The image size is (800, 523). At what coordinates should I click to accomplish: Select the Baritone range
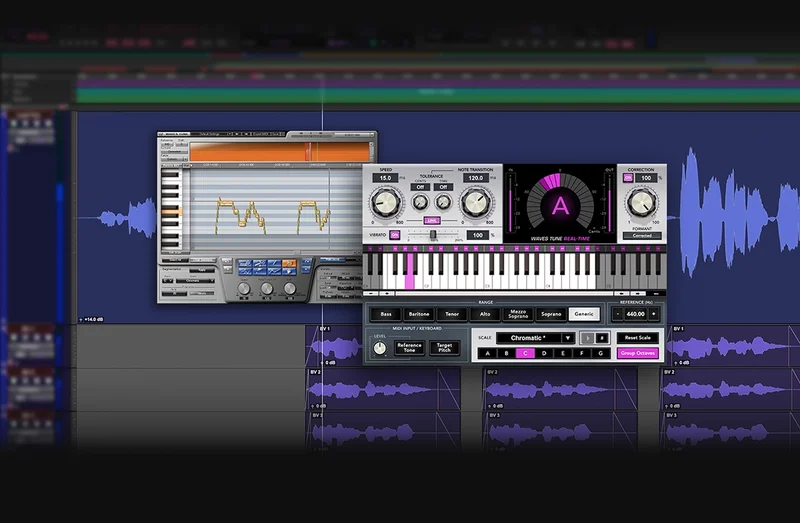[419, 314]
